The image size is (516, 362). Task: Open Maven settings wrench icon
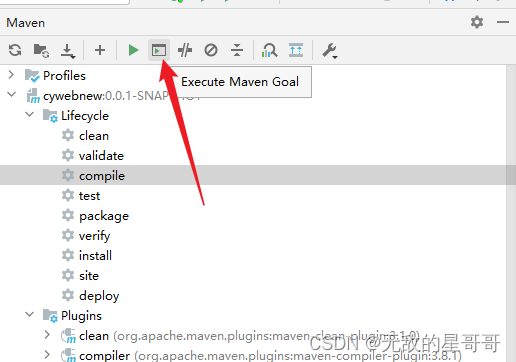click(330, 51)
